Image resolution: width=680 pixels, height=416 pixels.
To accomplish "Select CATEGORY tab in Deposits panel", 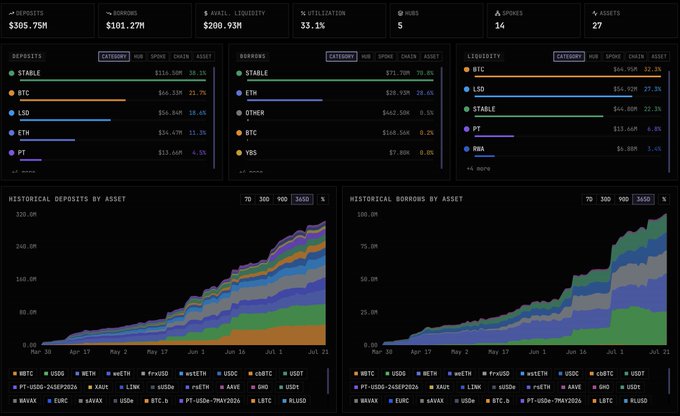I will [x=114, y=56].
